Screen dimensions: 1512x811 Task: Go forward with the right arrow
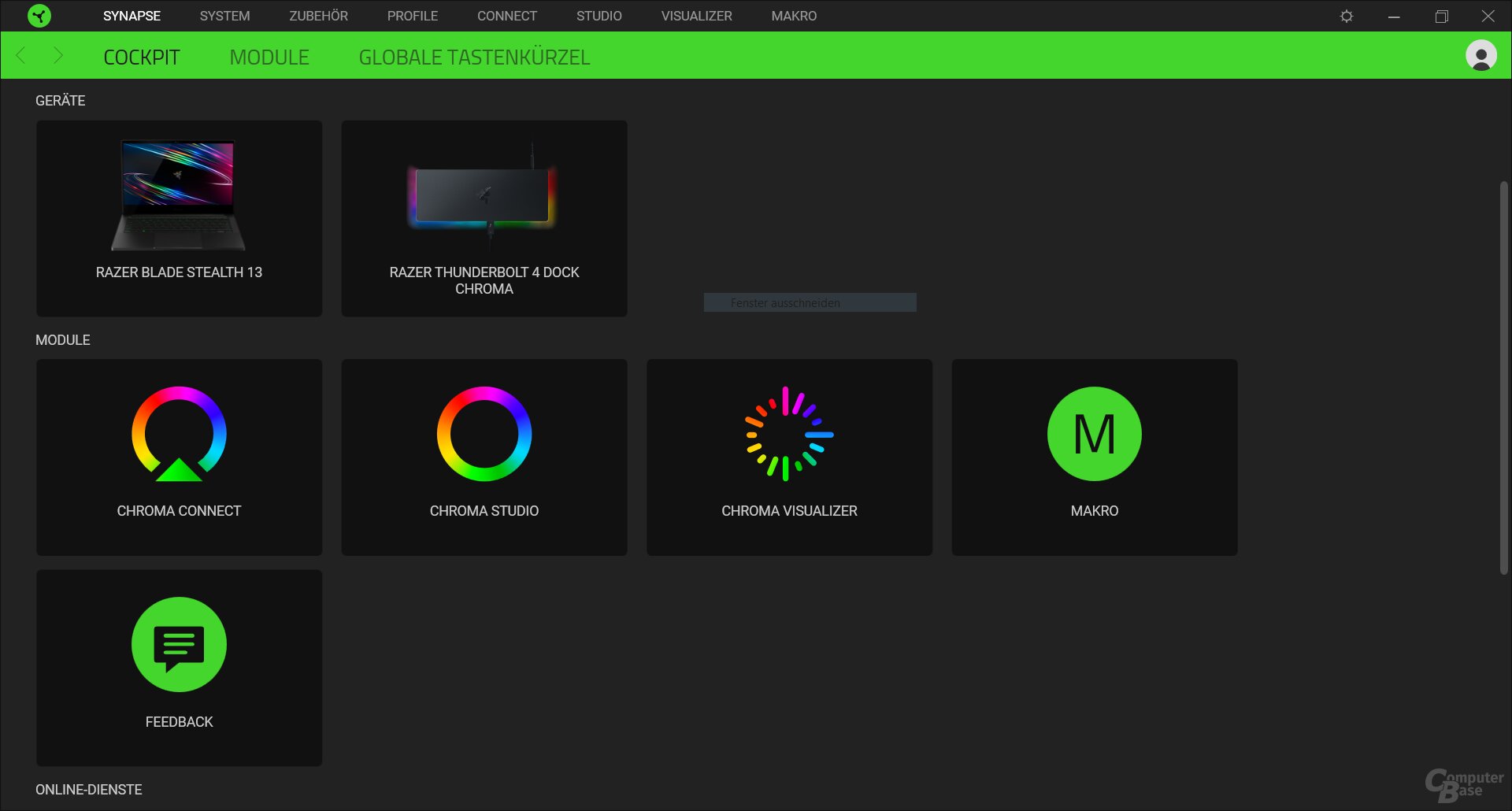click(x=57, y=56)
